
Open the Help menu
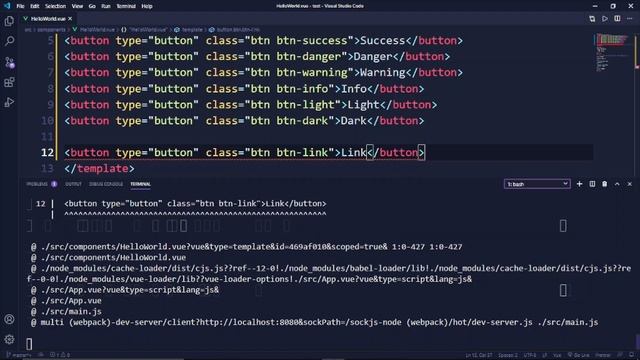click(x=147, y=6)
